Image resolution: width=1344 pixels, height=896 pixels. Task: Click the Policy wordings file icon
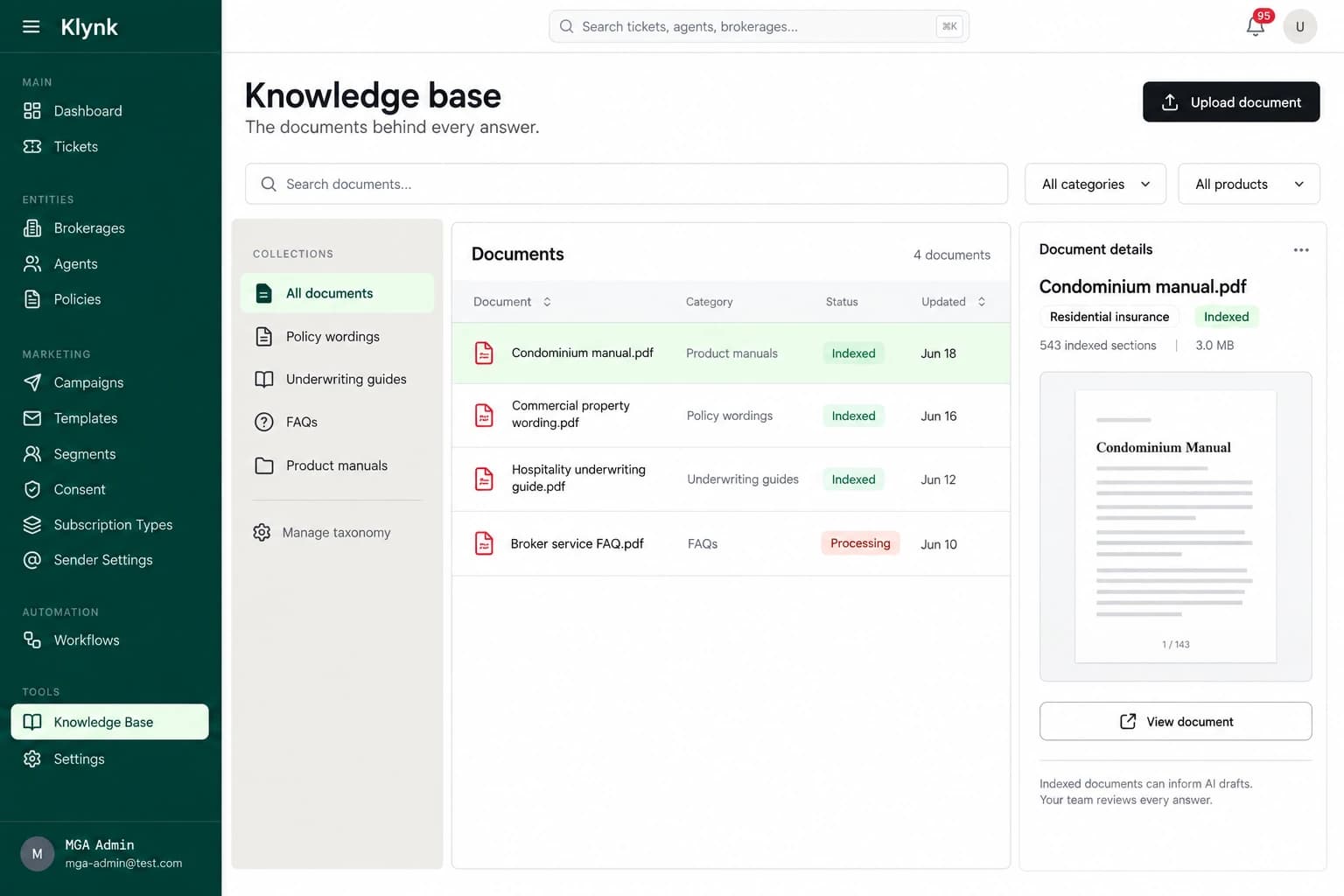click(263, 336)
